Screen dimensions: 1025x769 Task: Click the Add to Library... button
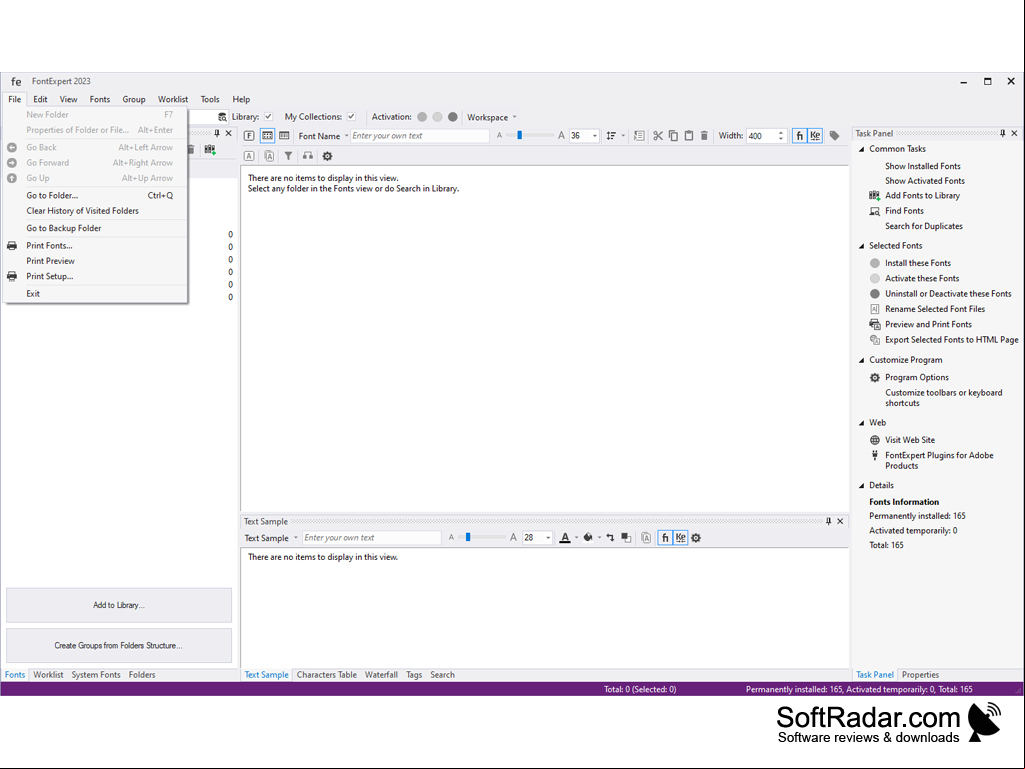[x=119, y=605]
